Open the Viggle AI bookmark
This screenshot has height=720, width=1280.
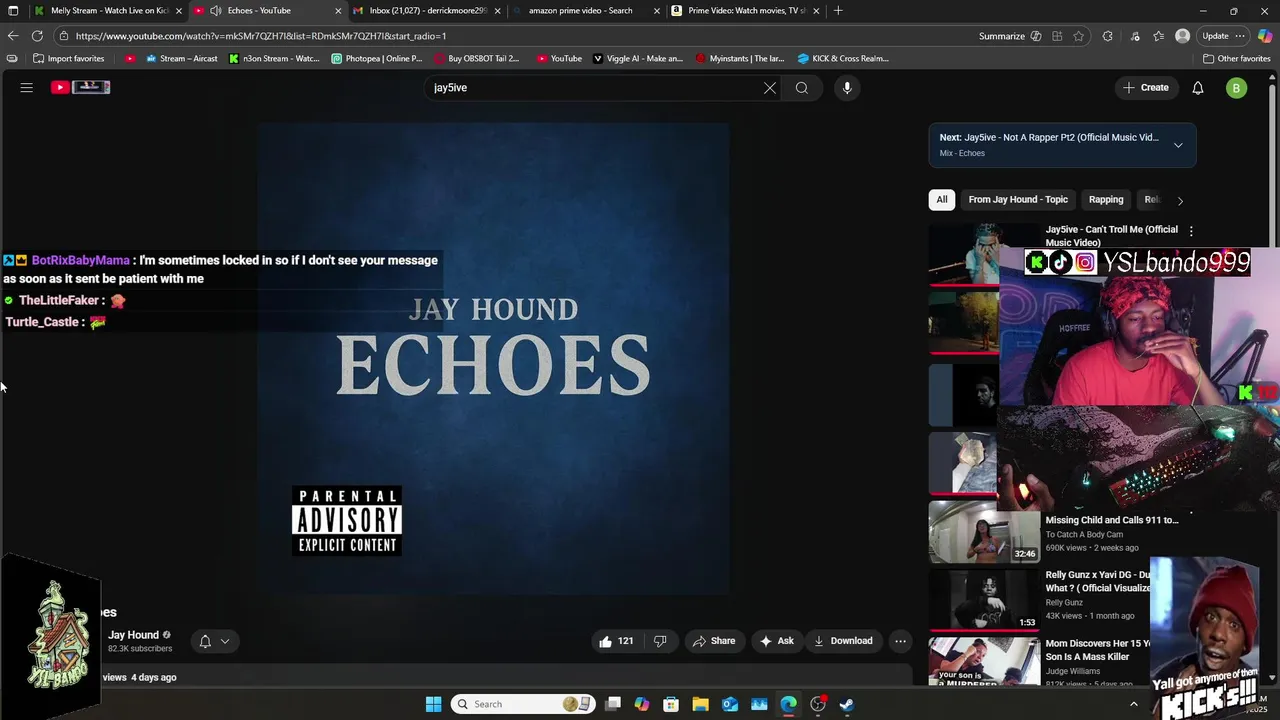637,58
